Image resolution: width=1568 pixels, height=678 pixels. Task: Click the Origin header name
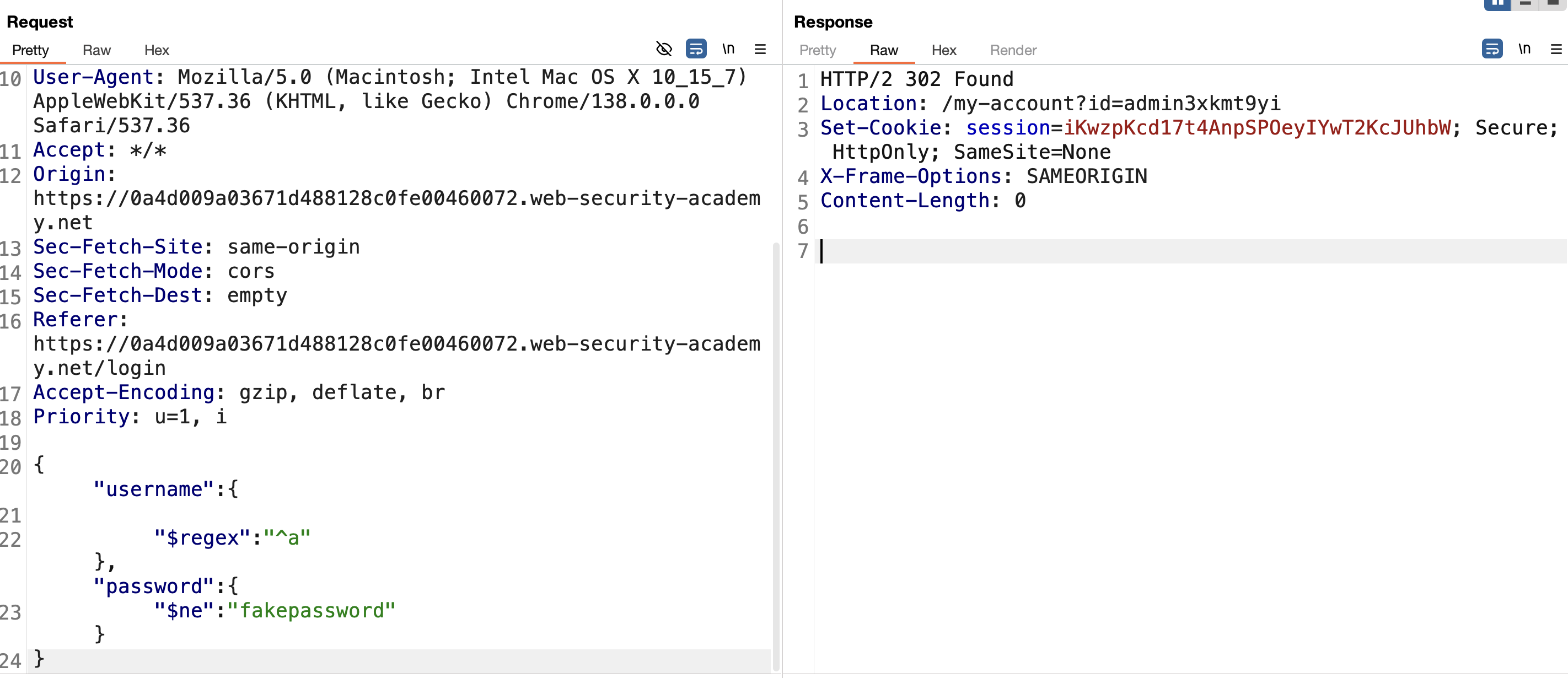click(69, 174)
